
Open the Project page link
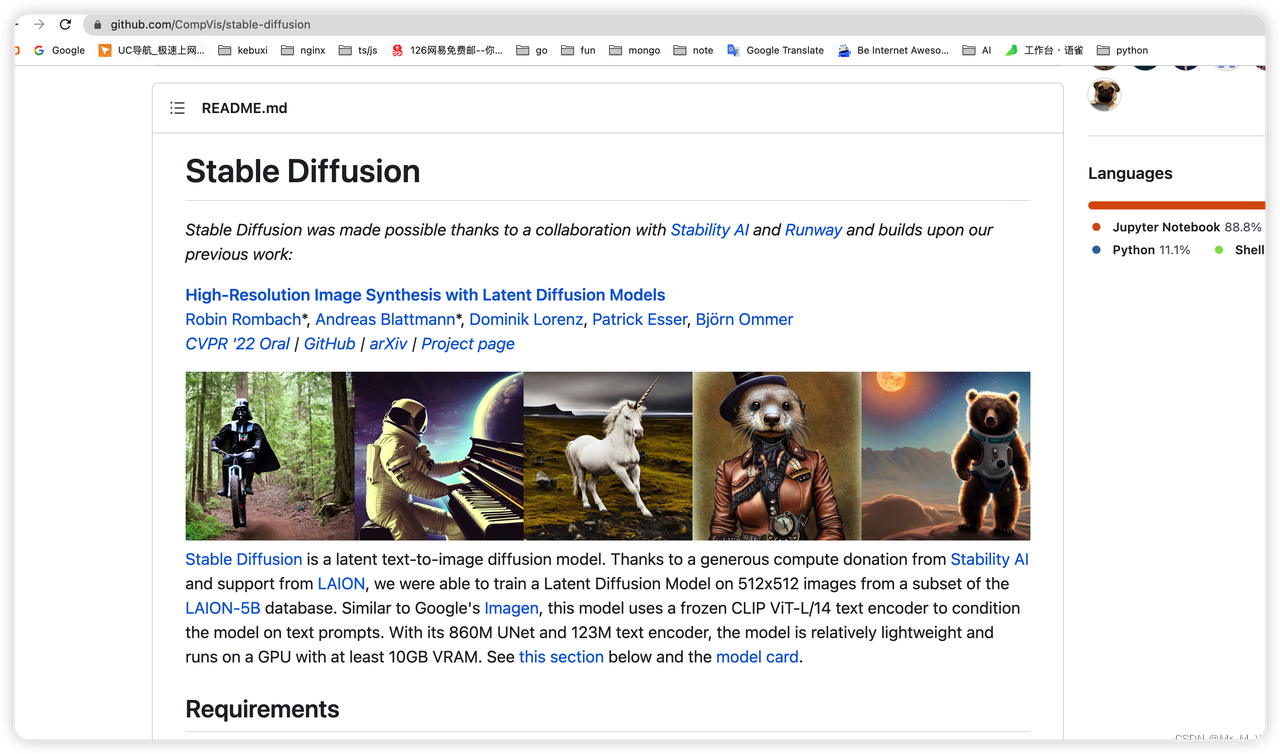click(x=467, y=344)
